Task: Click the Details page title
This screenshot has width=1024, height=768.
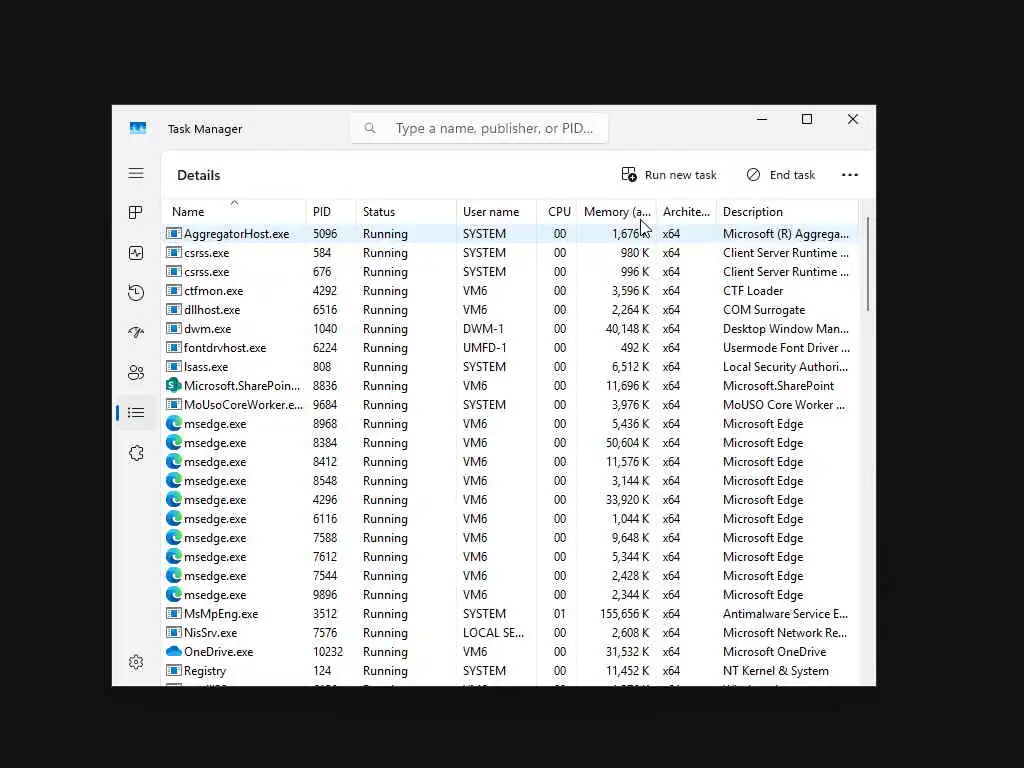Action: pos(199,175)
